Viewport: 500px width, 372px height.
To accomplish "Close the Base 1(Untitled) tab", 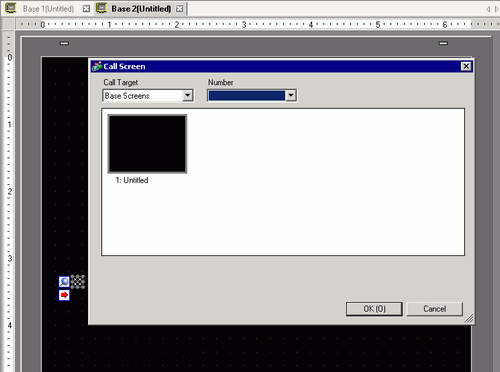I will 86,9.
